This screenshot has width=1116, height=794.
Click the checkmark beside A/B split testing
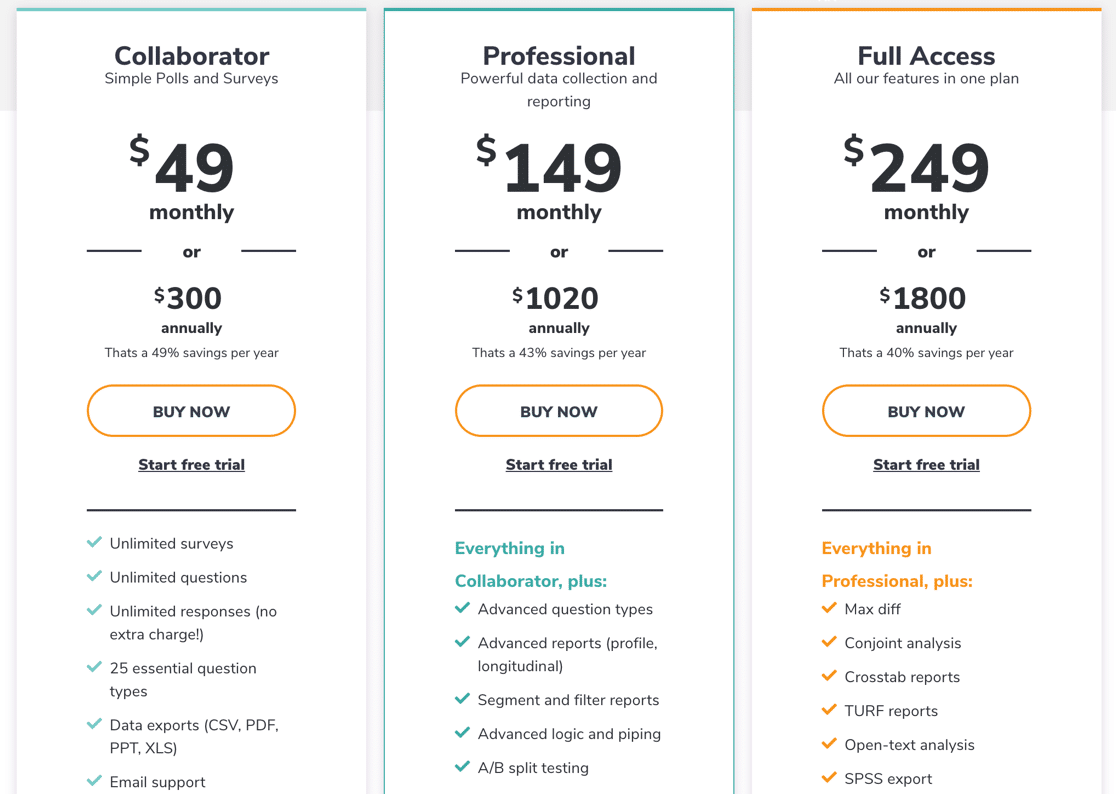pyautogui.click(x=462, y=766)
